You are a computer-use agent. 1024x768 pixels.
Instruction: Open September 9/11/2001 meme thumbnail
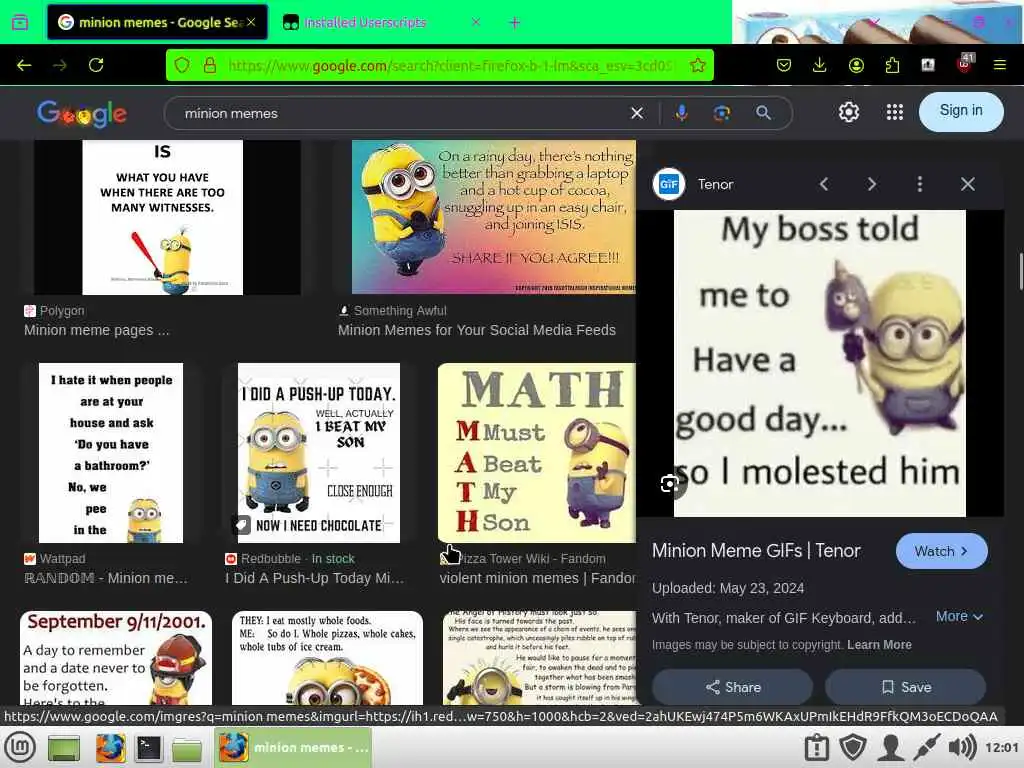click(x=116, y=658)
